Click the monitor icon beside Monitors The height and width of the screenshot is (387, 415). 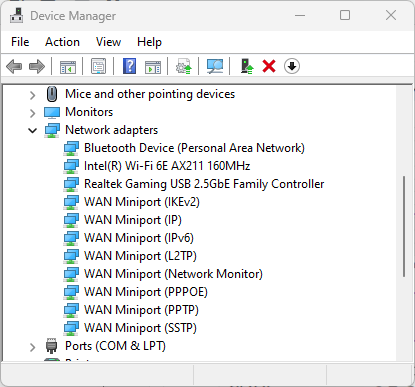point(52,112)
